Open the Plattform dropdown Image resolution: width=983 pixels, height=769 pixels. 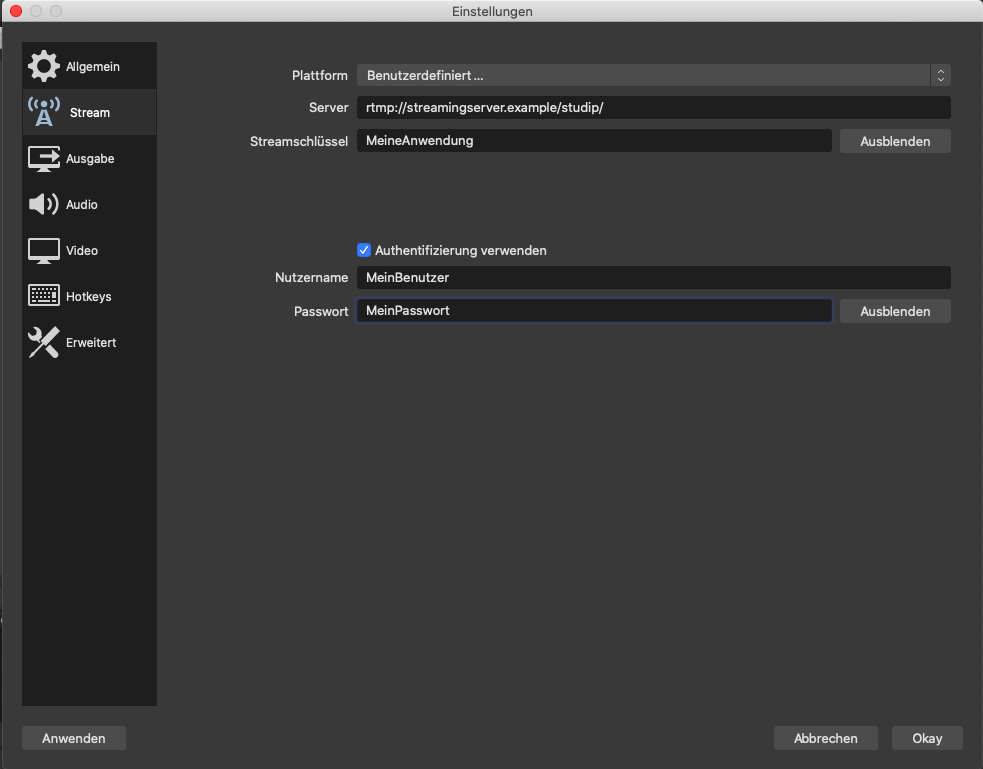(642, 75)
